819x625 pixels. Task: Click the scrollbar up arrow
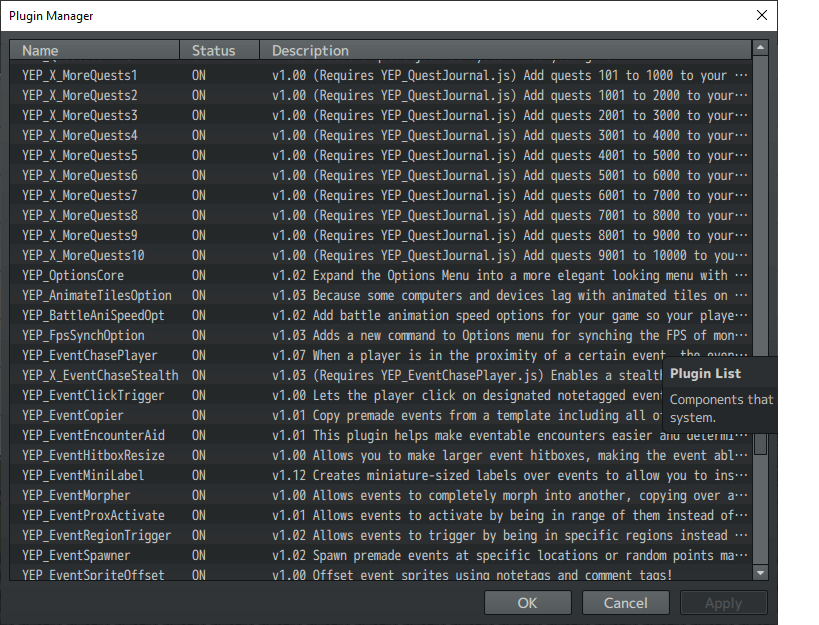760,48
